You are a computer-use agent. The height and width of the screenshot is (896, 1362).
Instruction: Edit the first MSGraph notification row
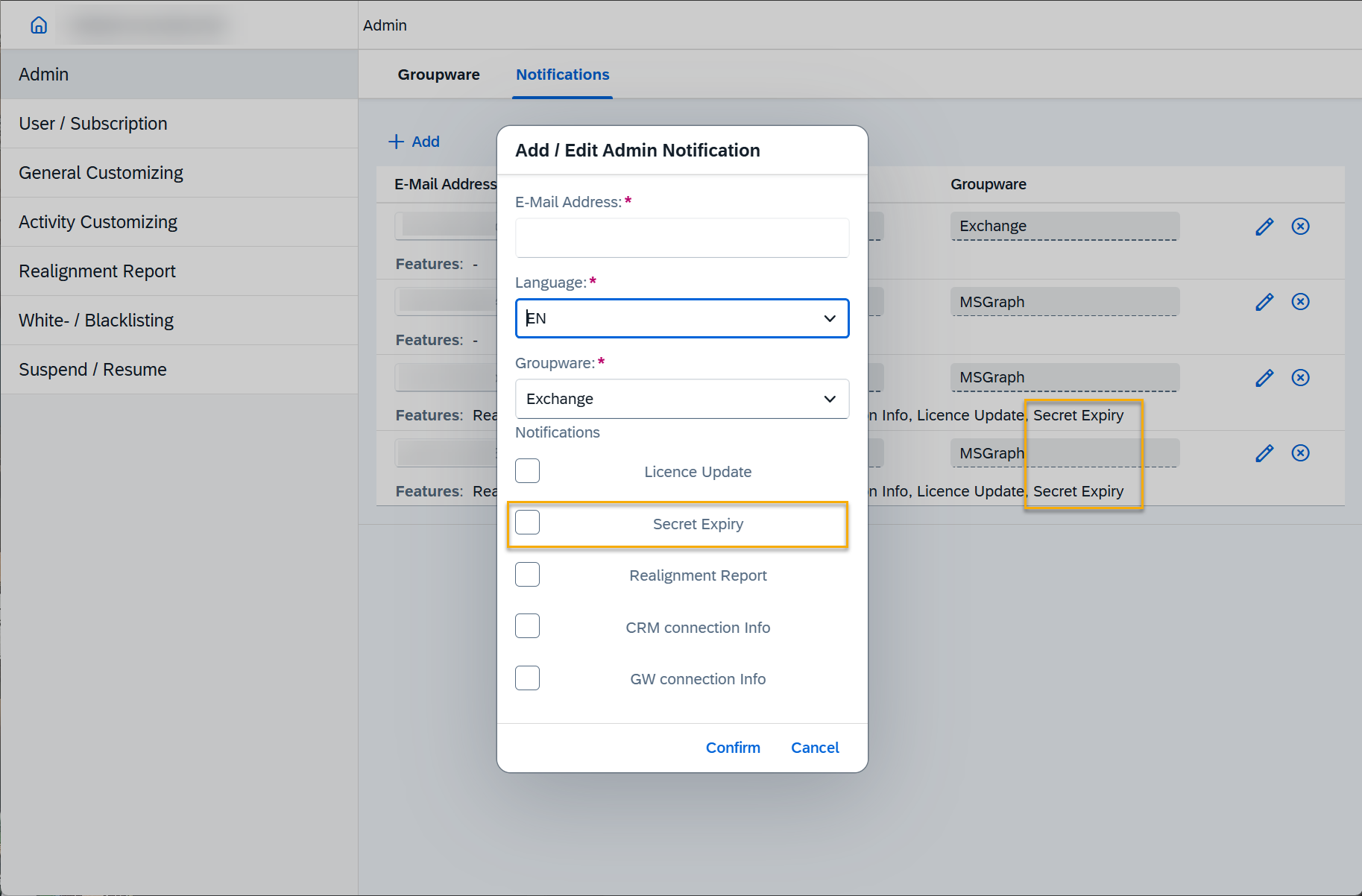pos(1264,302)
